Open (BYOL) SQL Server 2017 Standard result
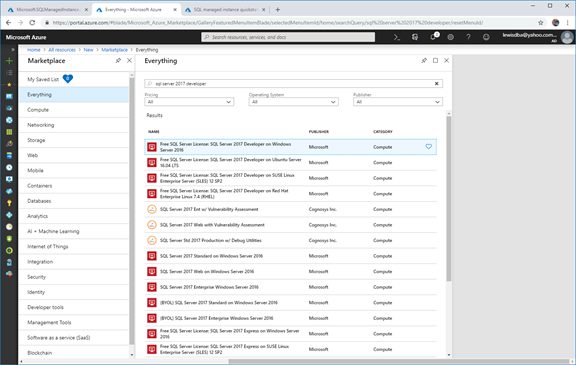576x365 pixels. (291, 303)
